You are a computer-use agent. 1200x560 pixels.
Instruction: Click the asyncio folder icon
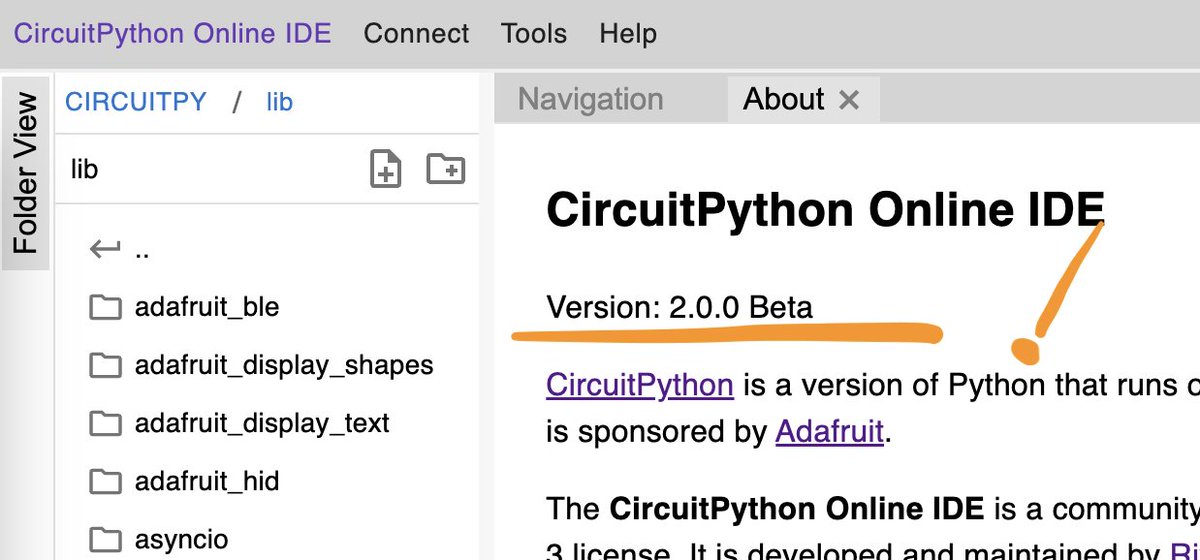[104, 539]
